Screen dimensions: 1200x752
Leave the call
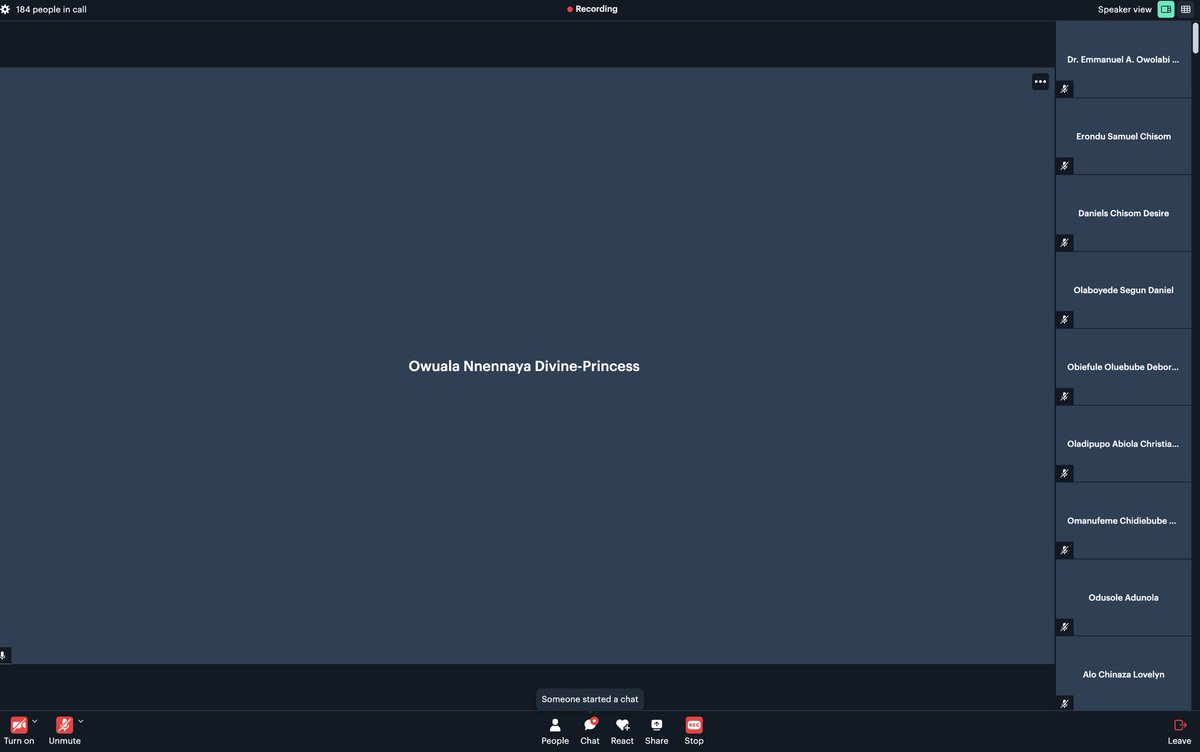tap(1179, 731)
